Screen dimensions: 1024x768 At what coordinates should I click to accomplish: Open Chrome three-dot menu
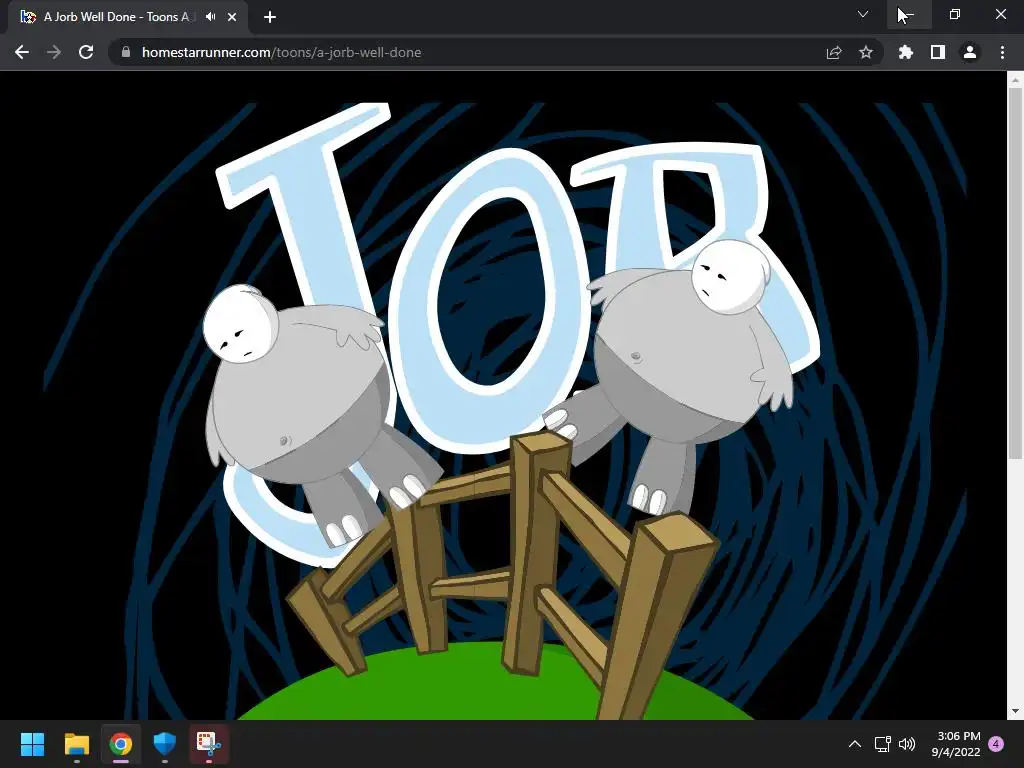pos(1002,52)
